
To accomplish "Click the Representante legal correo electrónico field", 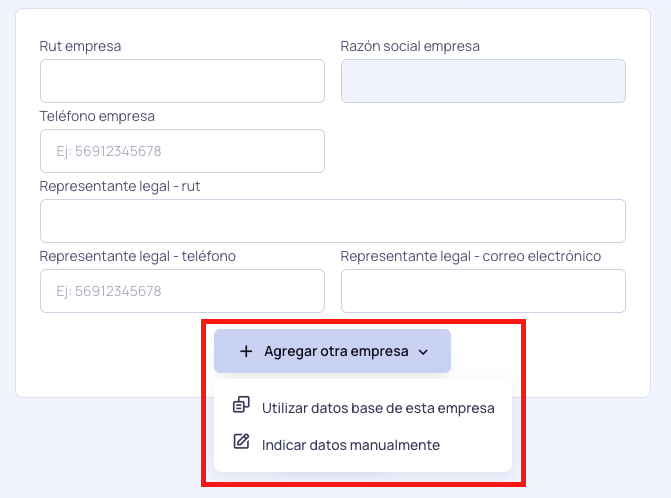I will pos(483,291).
